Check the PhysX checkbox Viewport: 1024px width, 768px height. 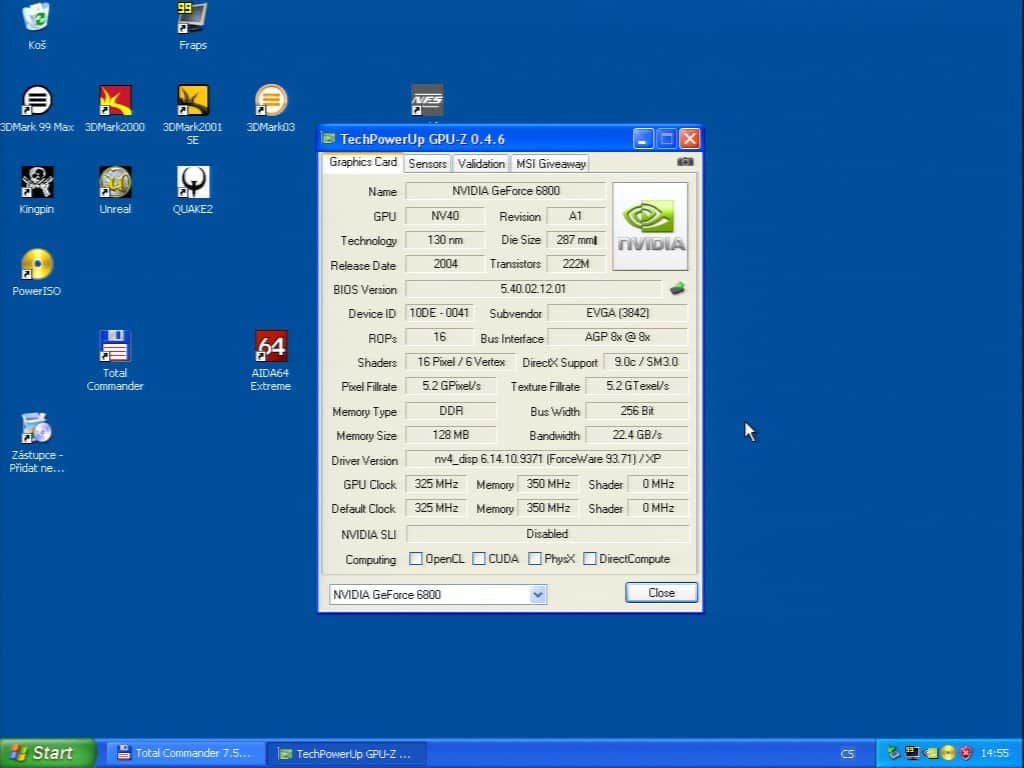535,559
